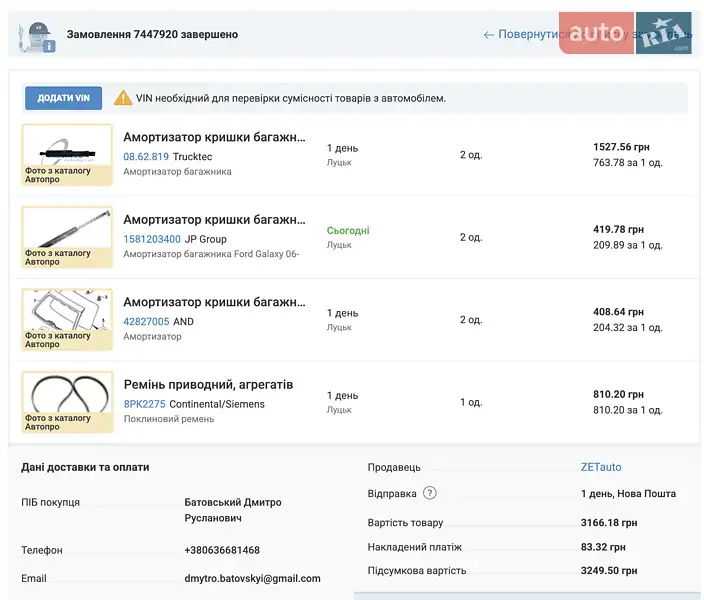Click the yellow VIN warning triangle icon
The image size is (704, 600).
[123, 98]
